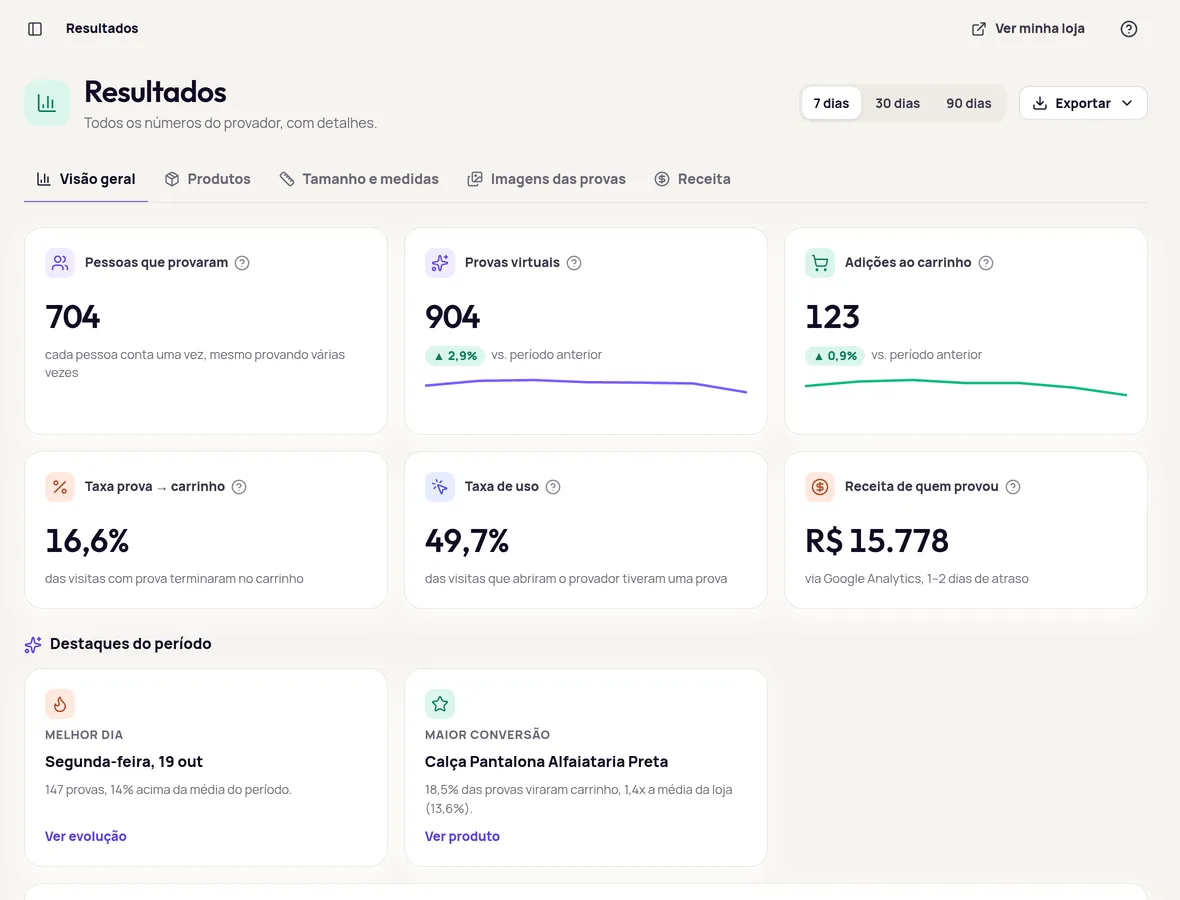
Task: Click the flame icon in Melhor dia card
Action: (60, 704)
